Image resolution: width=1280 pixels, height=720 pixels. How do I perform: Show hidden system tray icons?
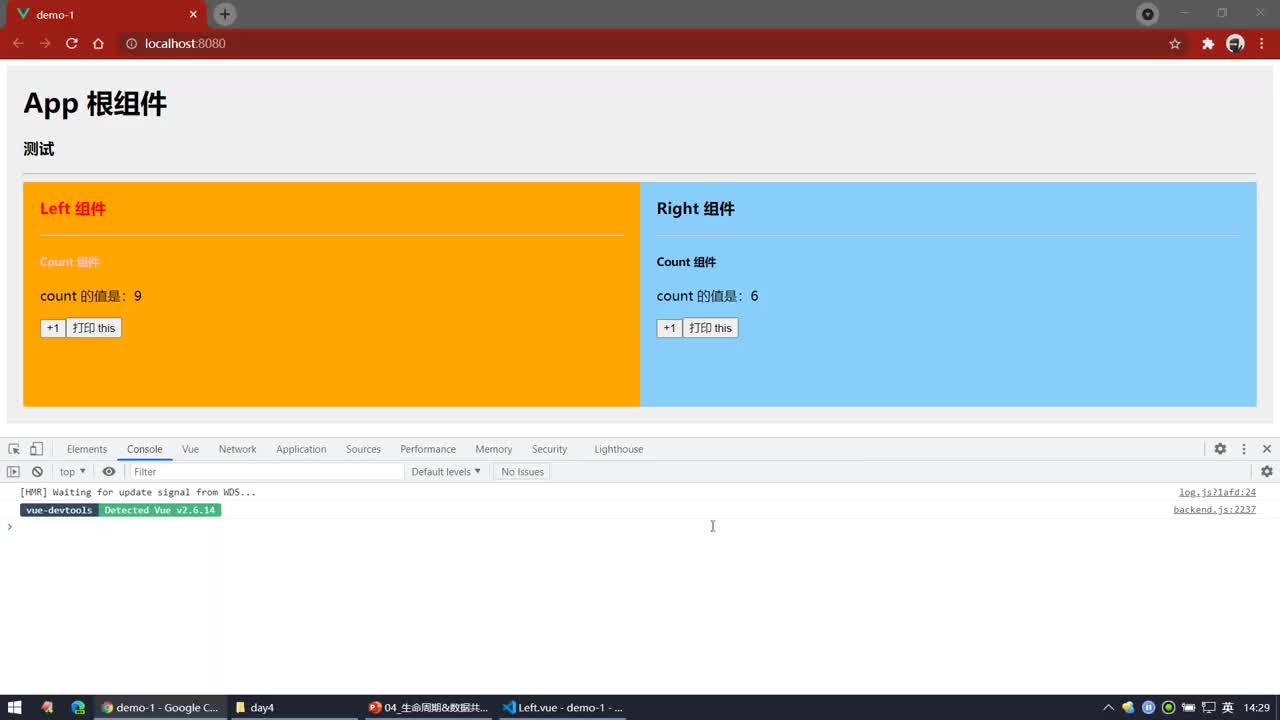[x=1108, y=707]
